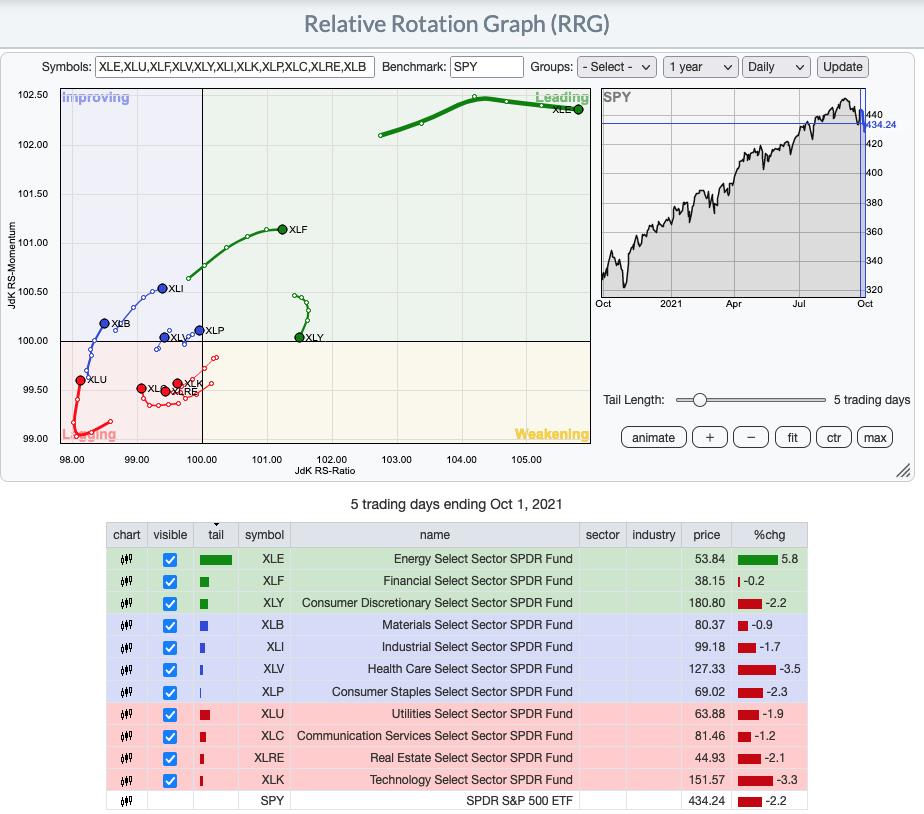Hide XLV from the graph
Screen dimensions: 924x814
pos(170,671)
